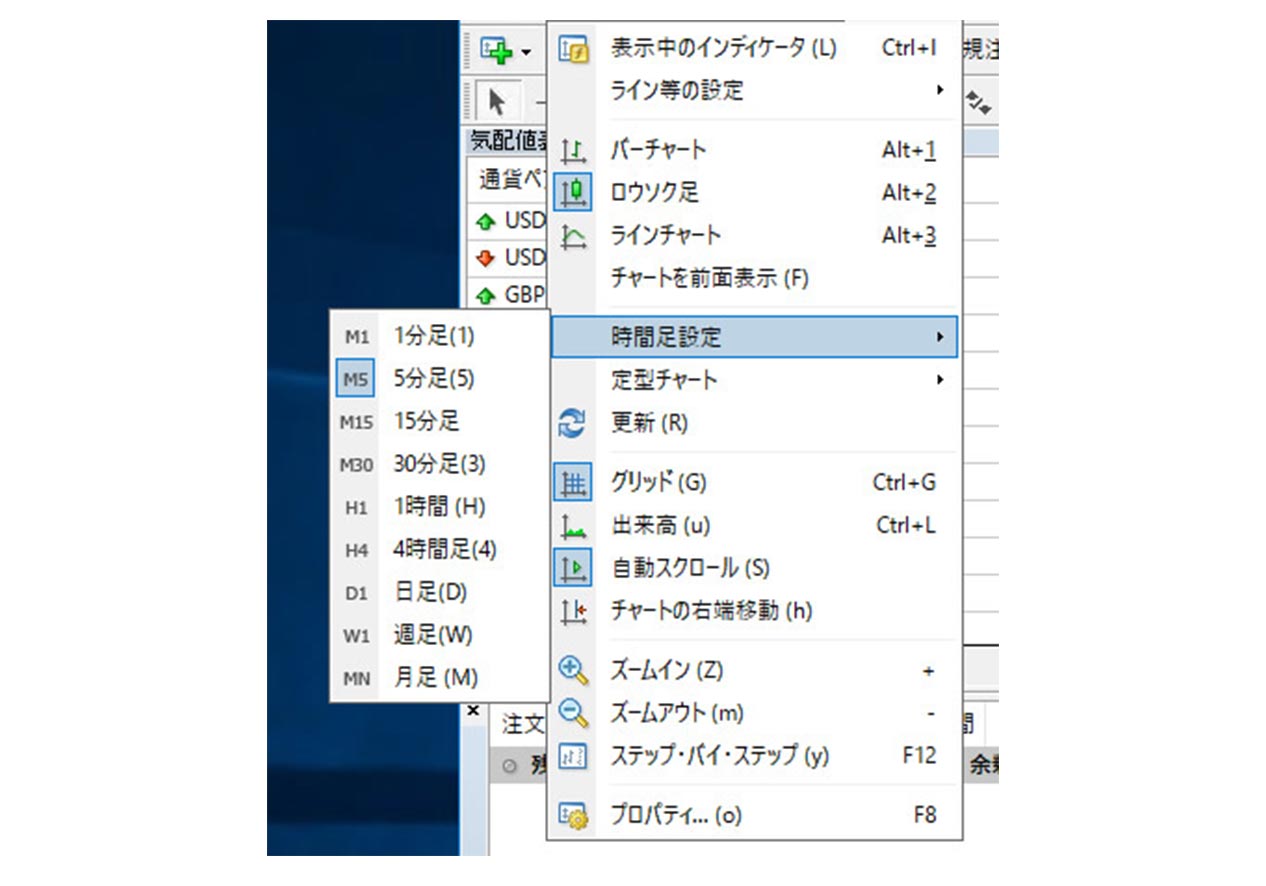Image resolution: width=1266 pixels, height=886 pixels.
Task: Click the new chart plus icon
Action: point(497,49)
